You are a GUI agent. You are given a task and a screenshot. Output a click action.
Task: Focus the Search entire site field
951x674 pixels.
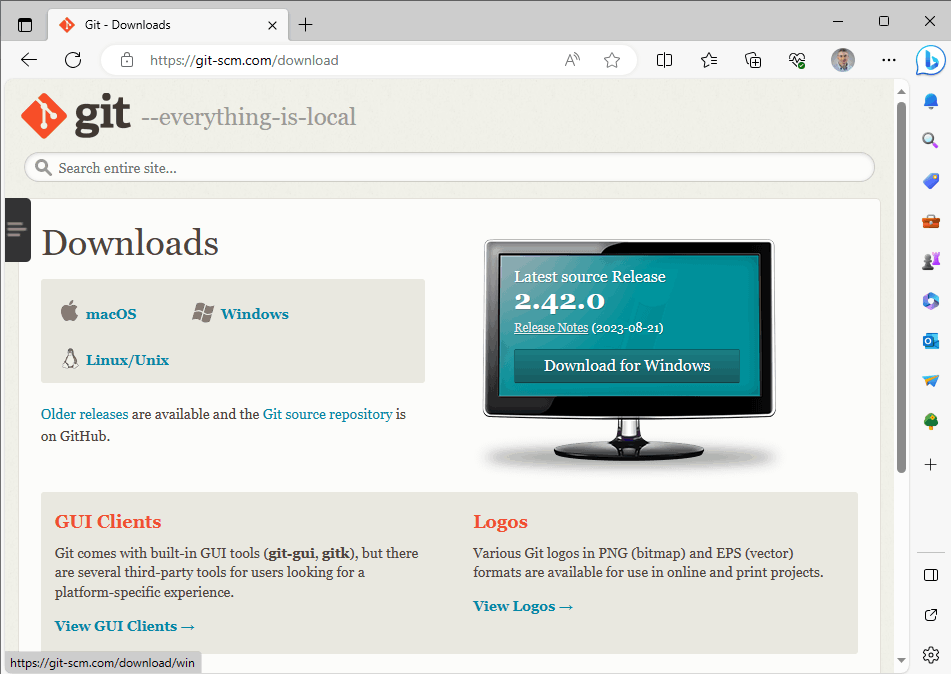[449, 167]
